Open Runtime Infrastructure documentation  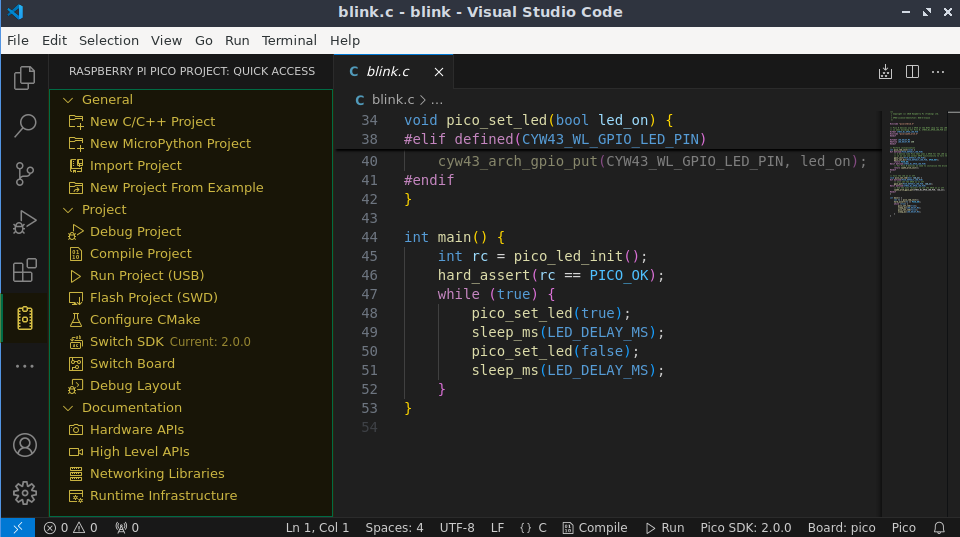[x=191, y=497]
